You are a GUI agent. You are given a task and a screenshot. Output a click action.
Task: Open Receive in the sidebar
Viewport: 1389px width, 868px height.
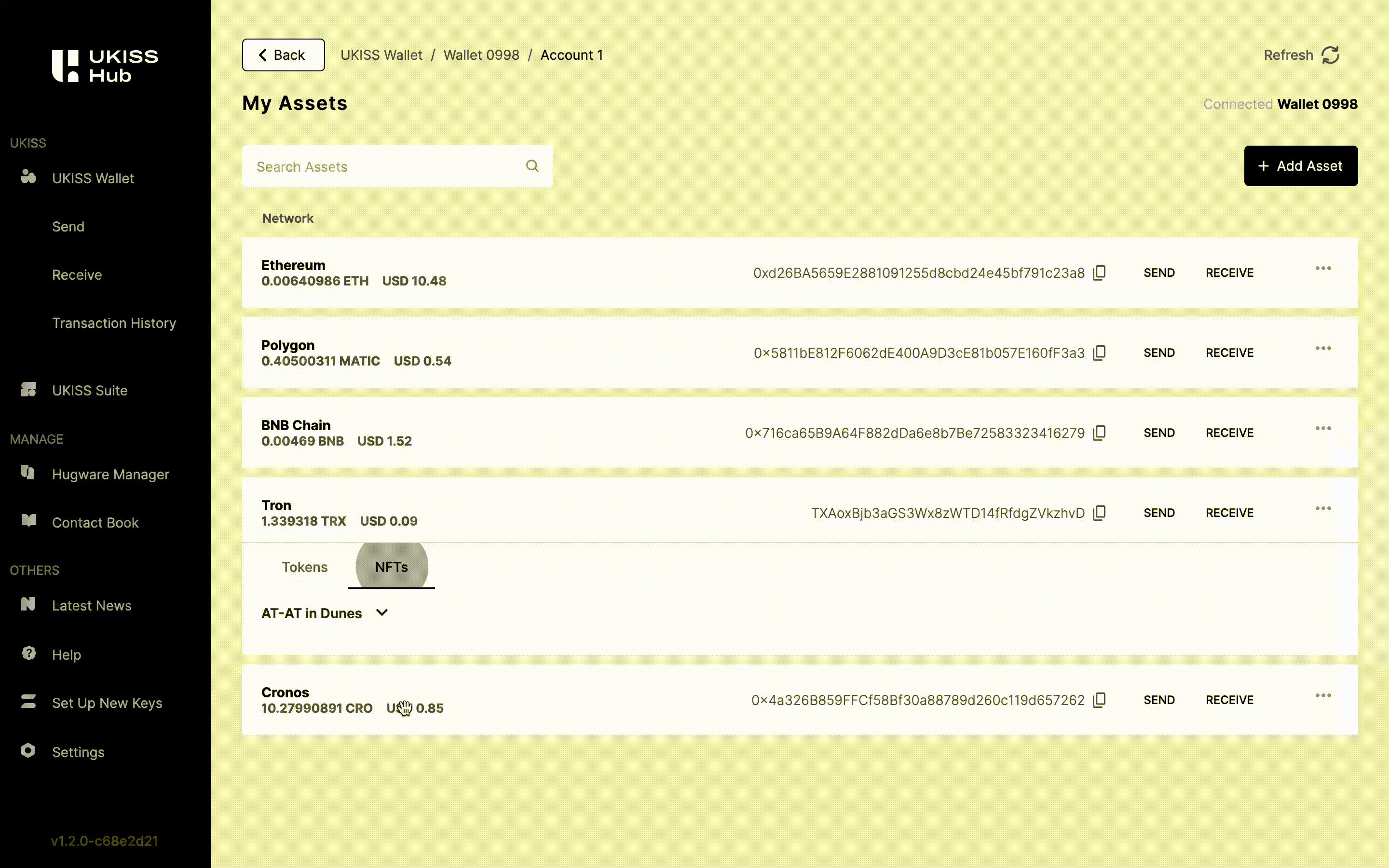77,274
